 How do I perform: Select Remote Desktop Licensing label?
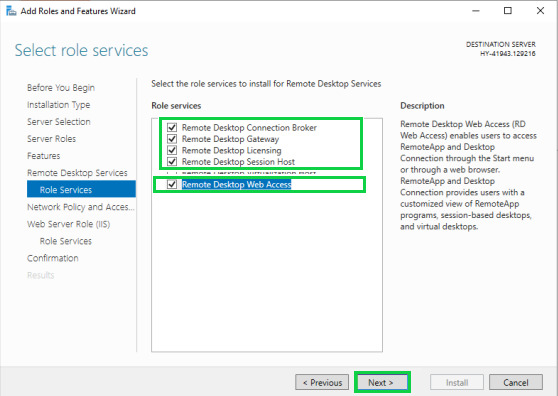(x=232, y=150)
